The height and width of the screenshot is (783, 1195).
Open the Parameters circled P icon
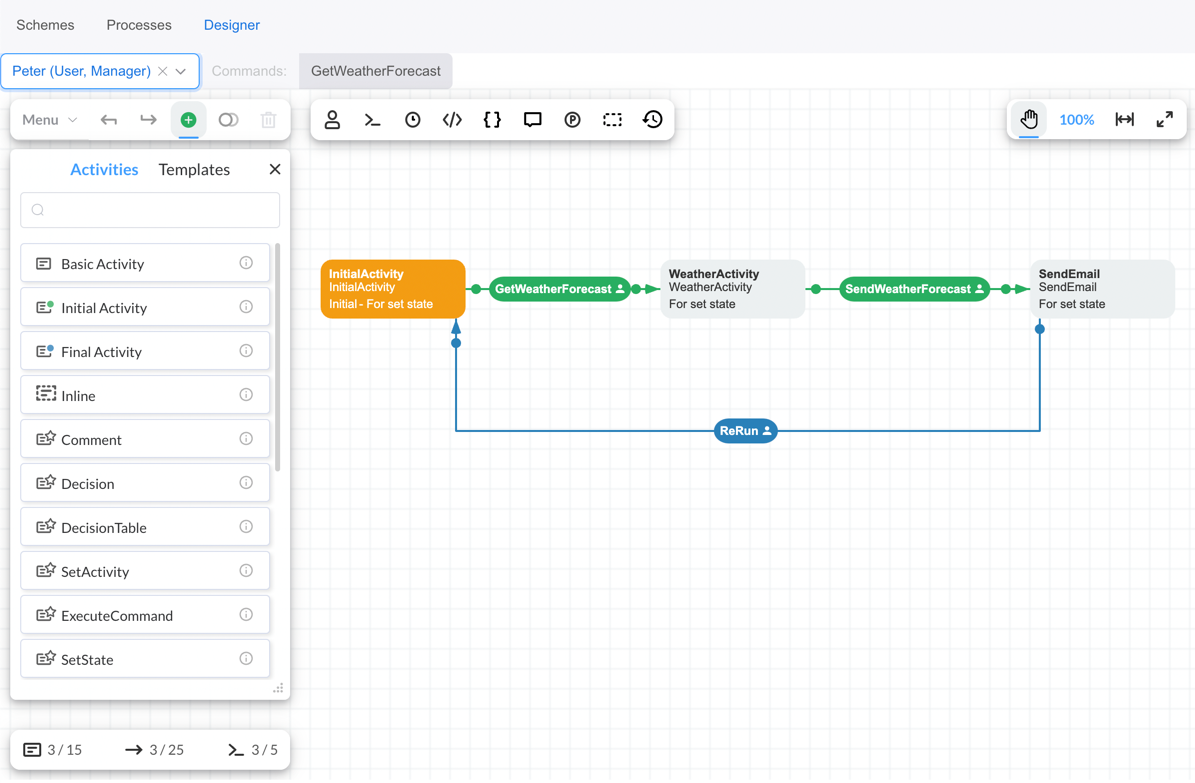pyautogui.click(x=572, y=120)
